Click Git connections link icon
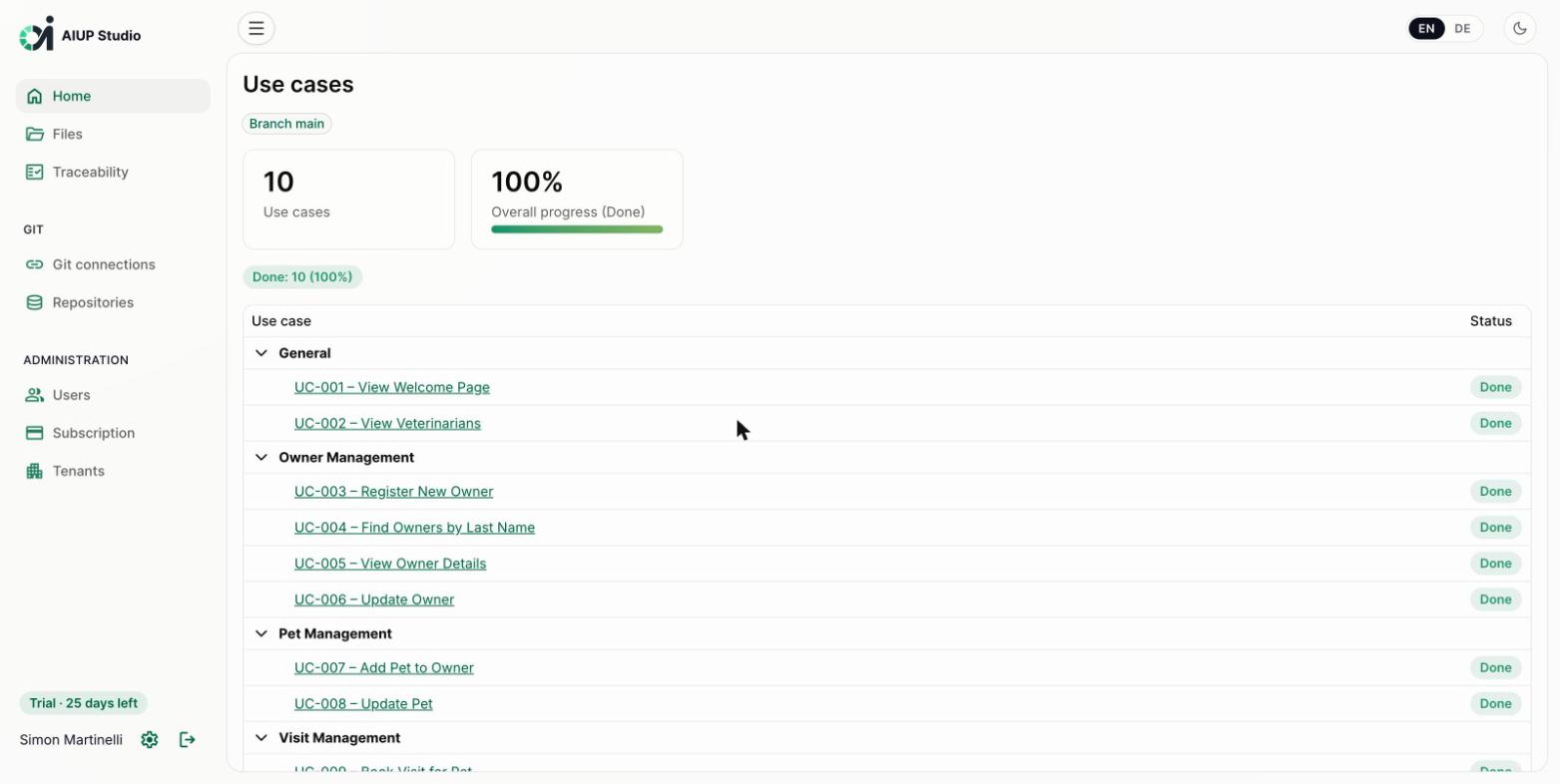Screen dimensions: 1560x784 point(35,264)
